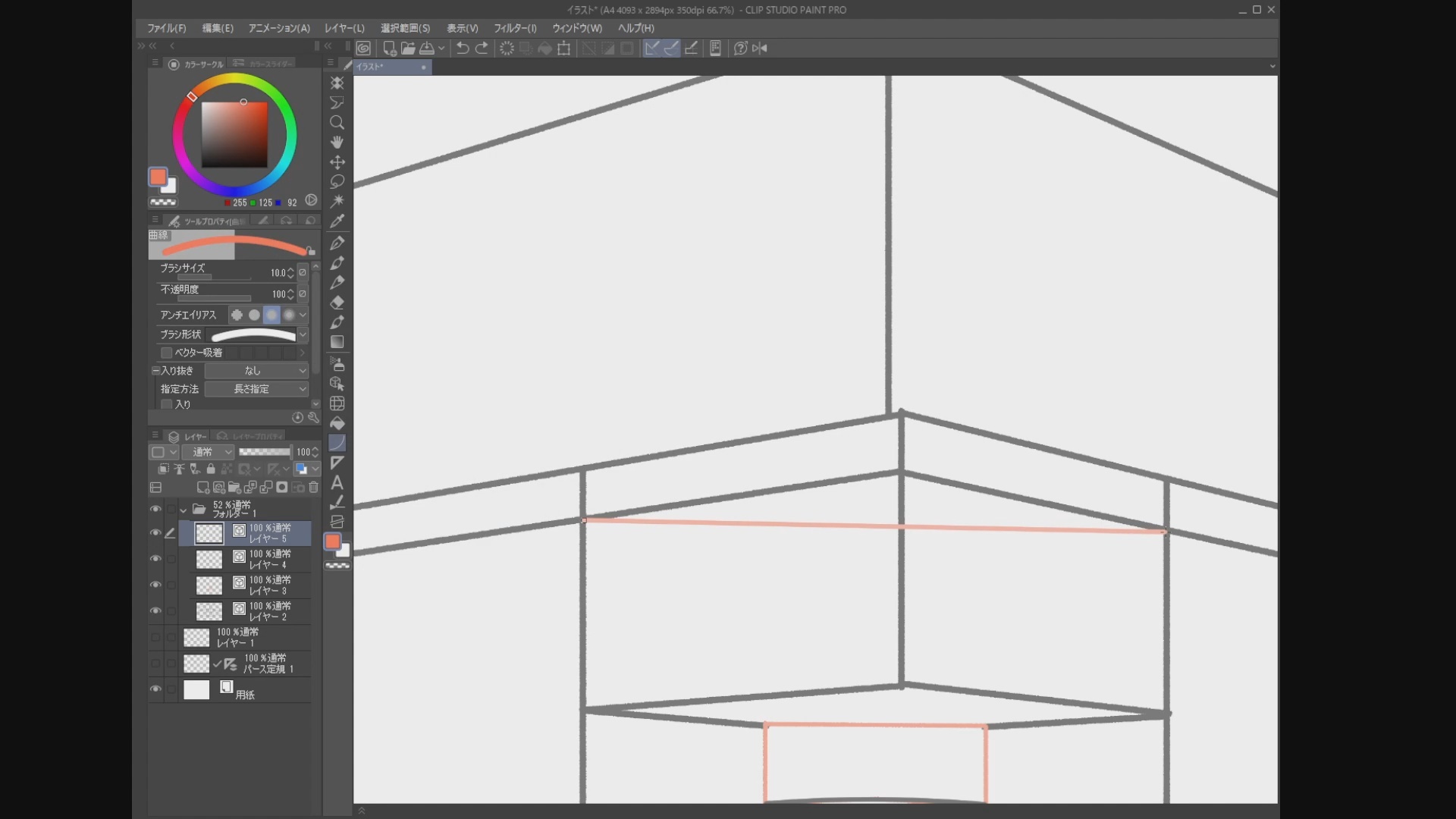Open the 指定方法 dropdown set to 長さ指定
This screenshot has height=819, width=1456.
coord(256,389)
